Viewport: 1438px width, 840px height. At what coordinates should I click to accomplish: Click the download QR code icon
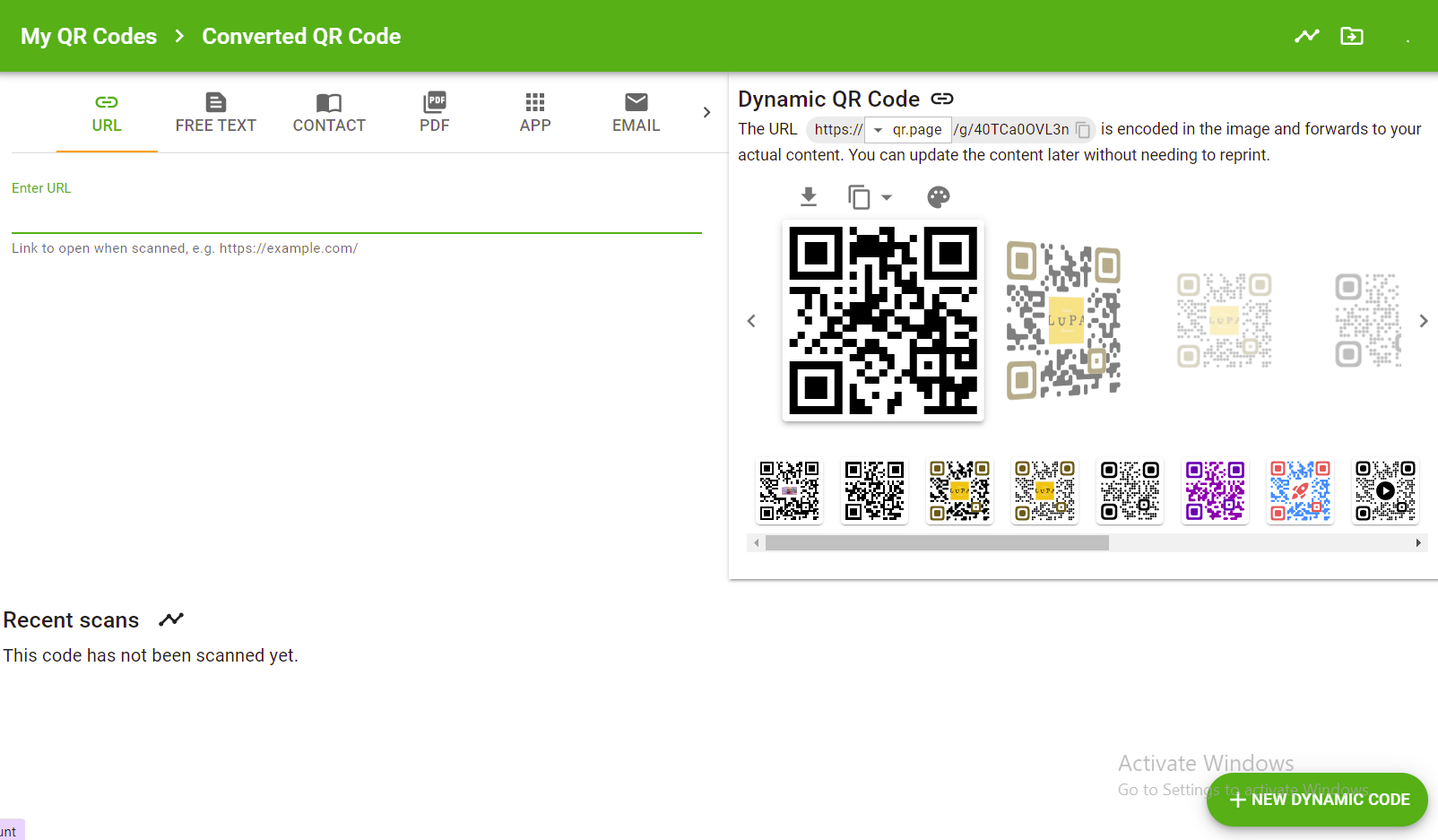pos(808,197)
